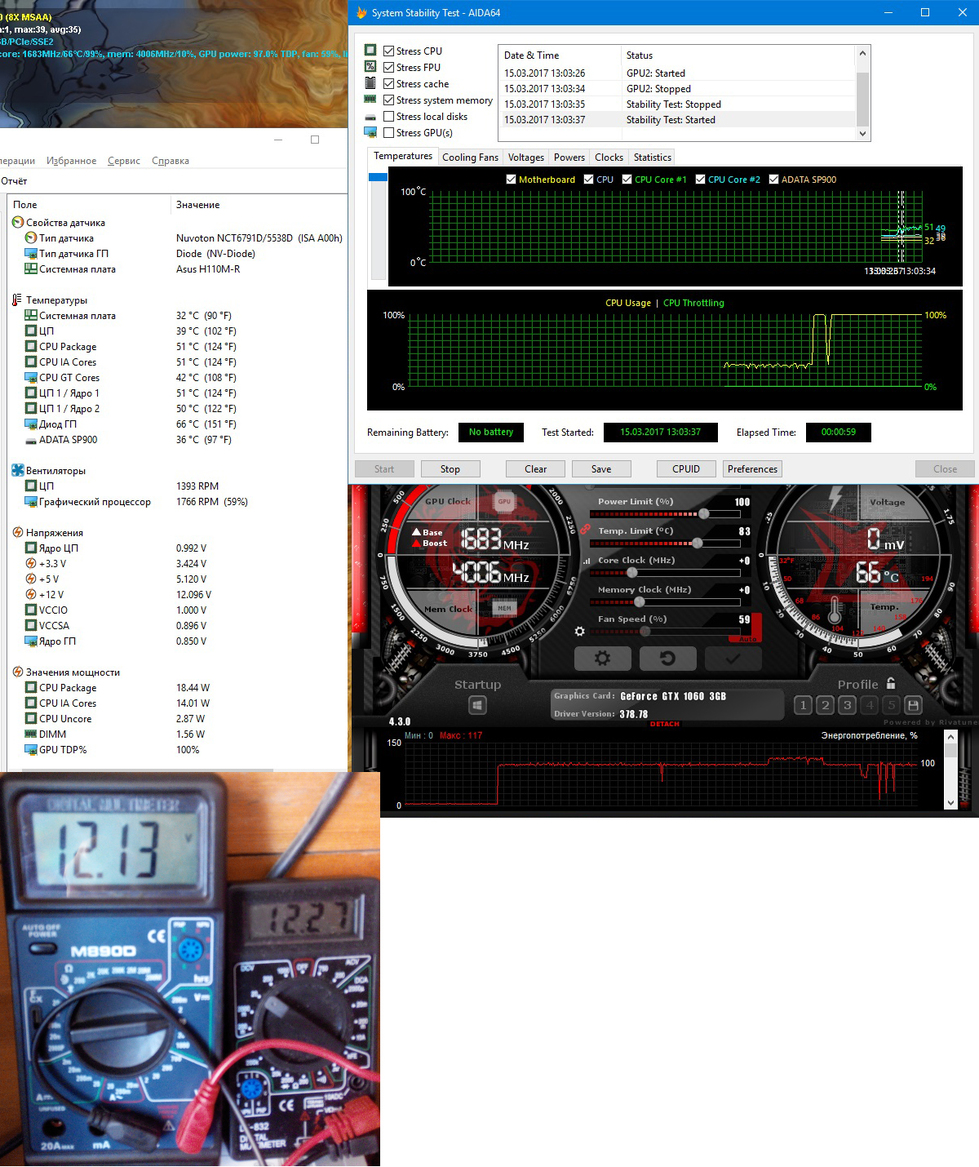The width and height of the screenshot is (979, 1167).
Task: Click the Core Clock (MHz) slider knob
Action: (x=632, y=572)
